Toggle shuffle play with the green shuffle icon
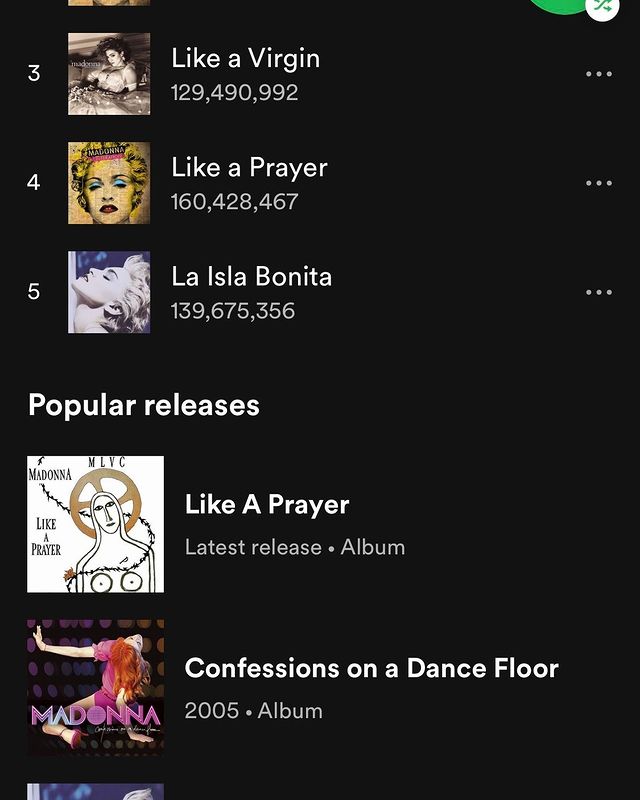The width and height of the screenshot is (640, 800). [x=601, y=6]
